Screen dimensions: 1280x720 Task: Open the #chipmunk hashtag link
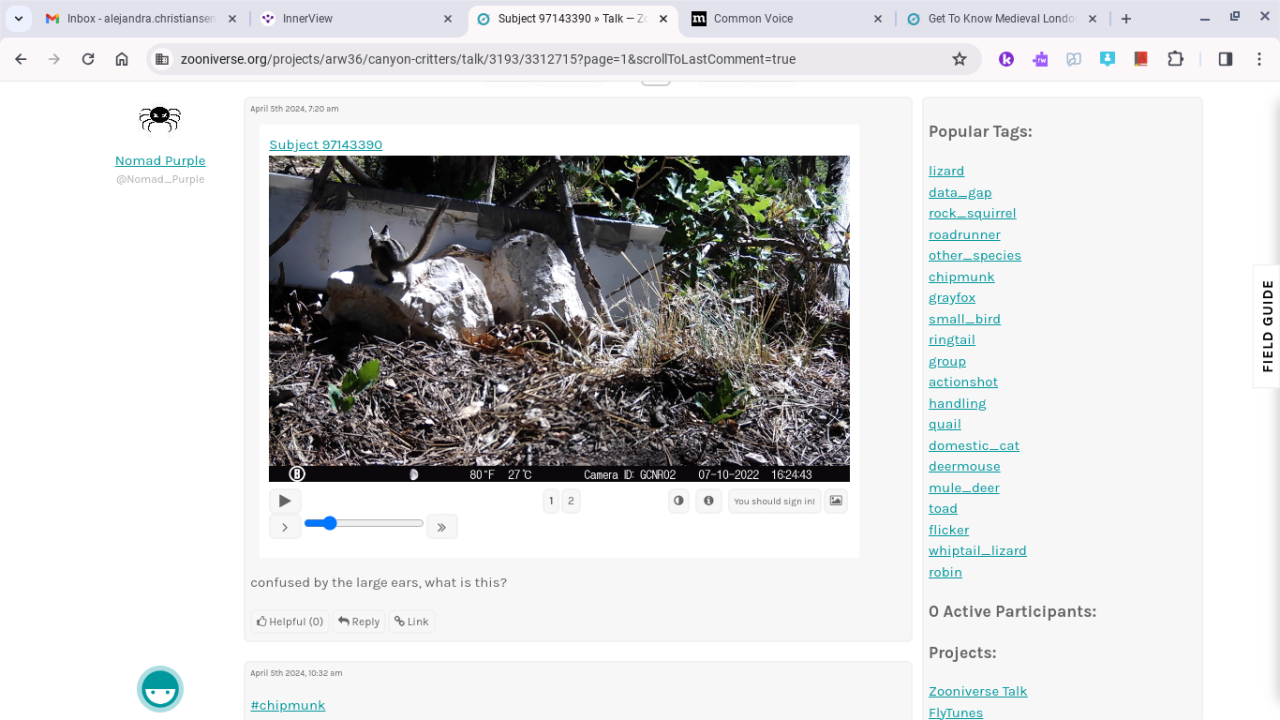coord(288,706)
